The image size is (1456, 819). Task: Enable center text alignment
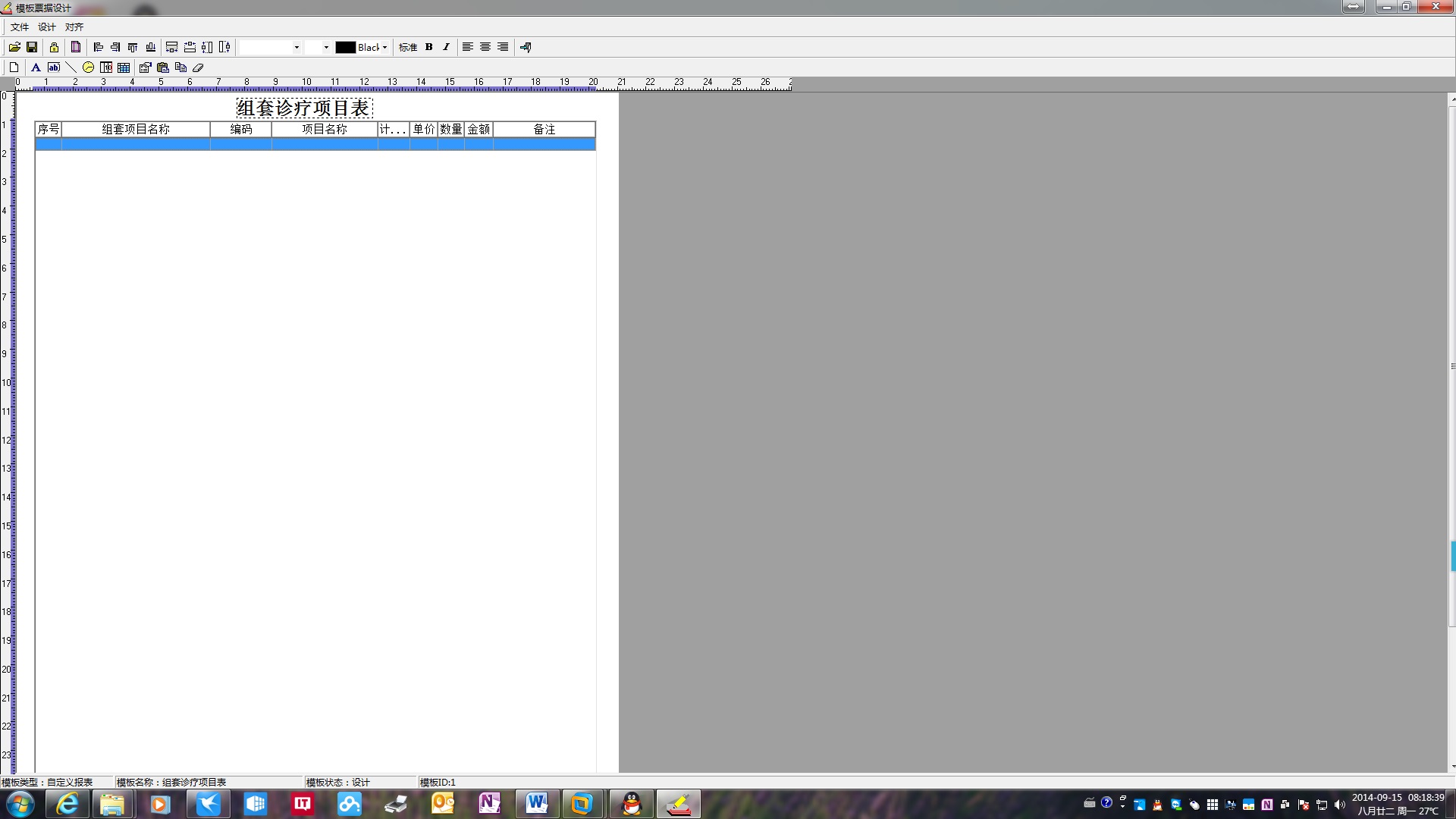[x=485, y=47]
